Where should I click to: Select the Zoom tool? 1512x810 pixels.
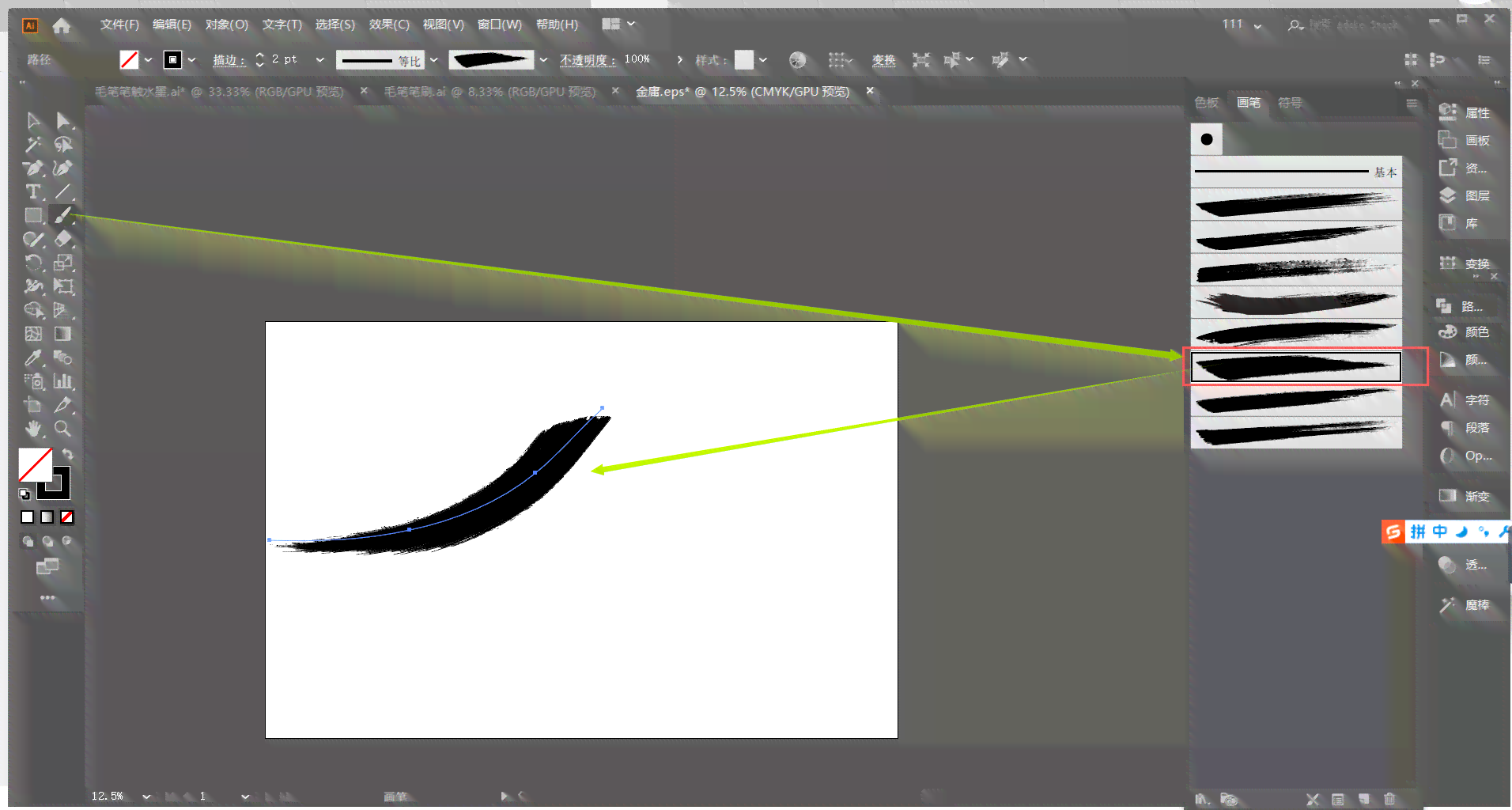pyautogui.click(x=63, y=429)
